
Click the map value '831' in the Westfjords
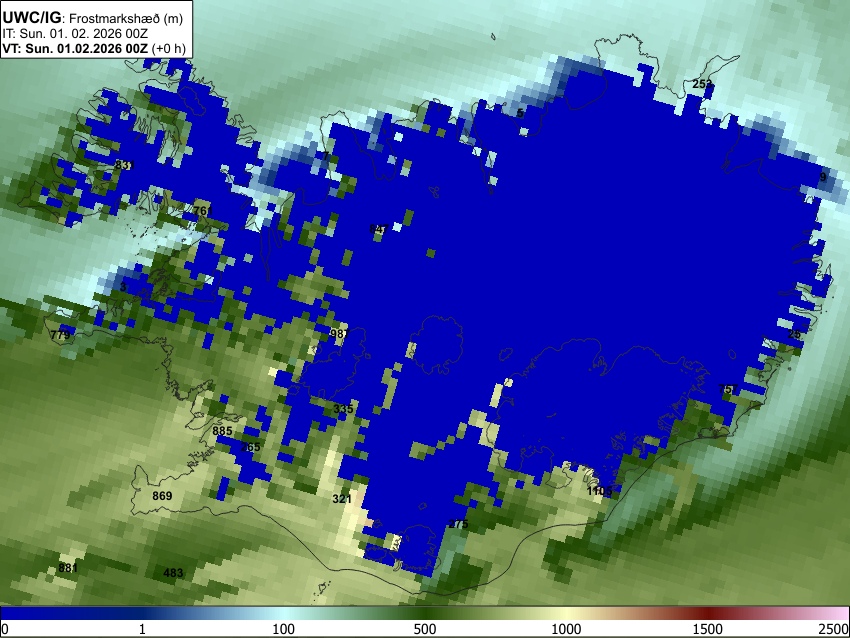[x=123, y=165]
